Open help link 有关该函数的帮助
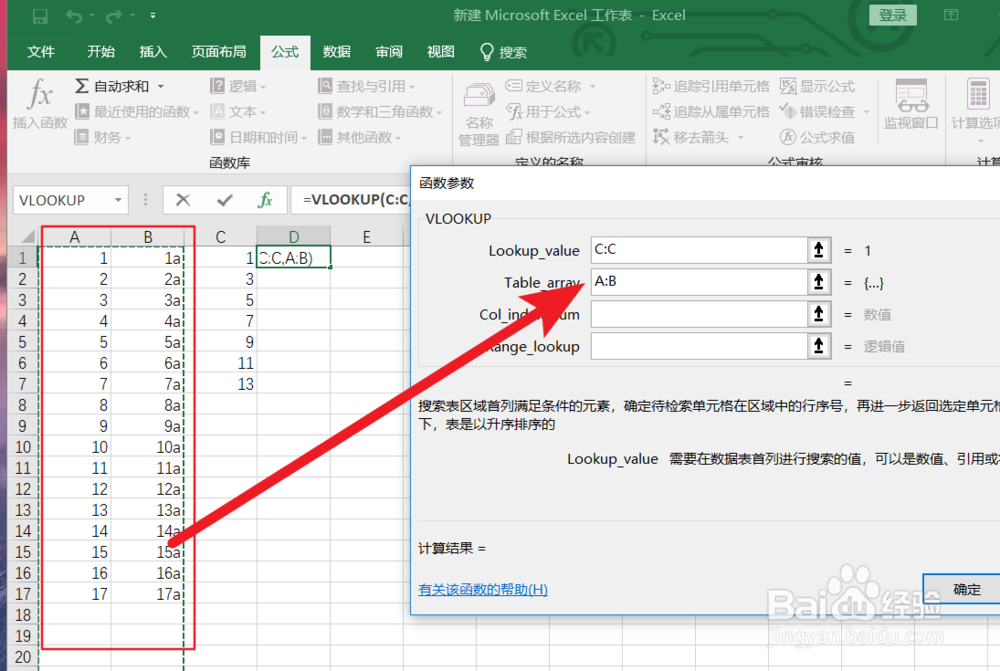The image size is (1000, 671). [x=481, y=589]
